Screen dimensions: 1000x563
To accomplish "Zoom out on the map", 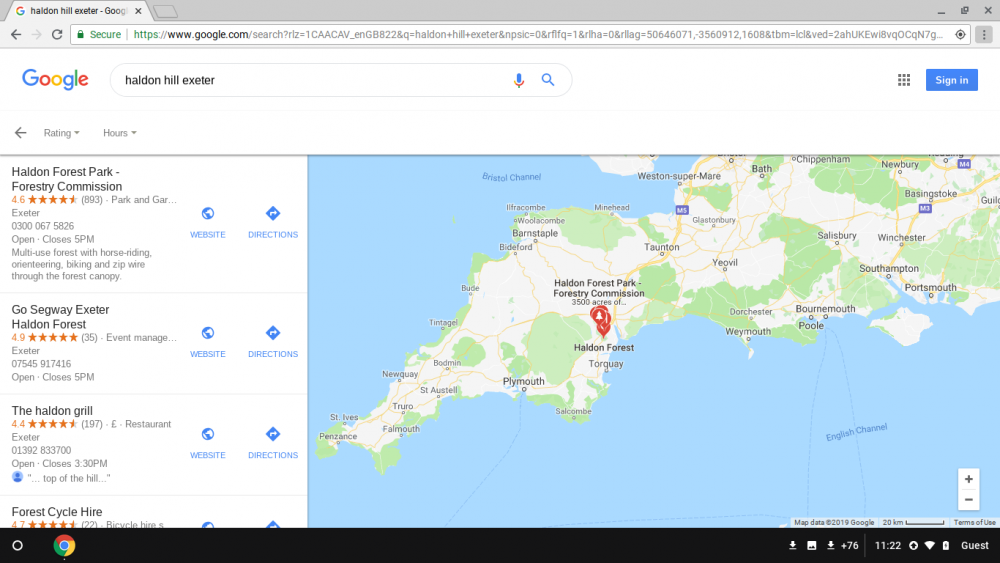I will (x=968, y=500).
